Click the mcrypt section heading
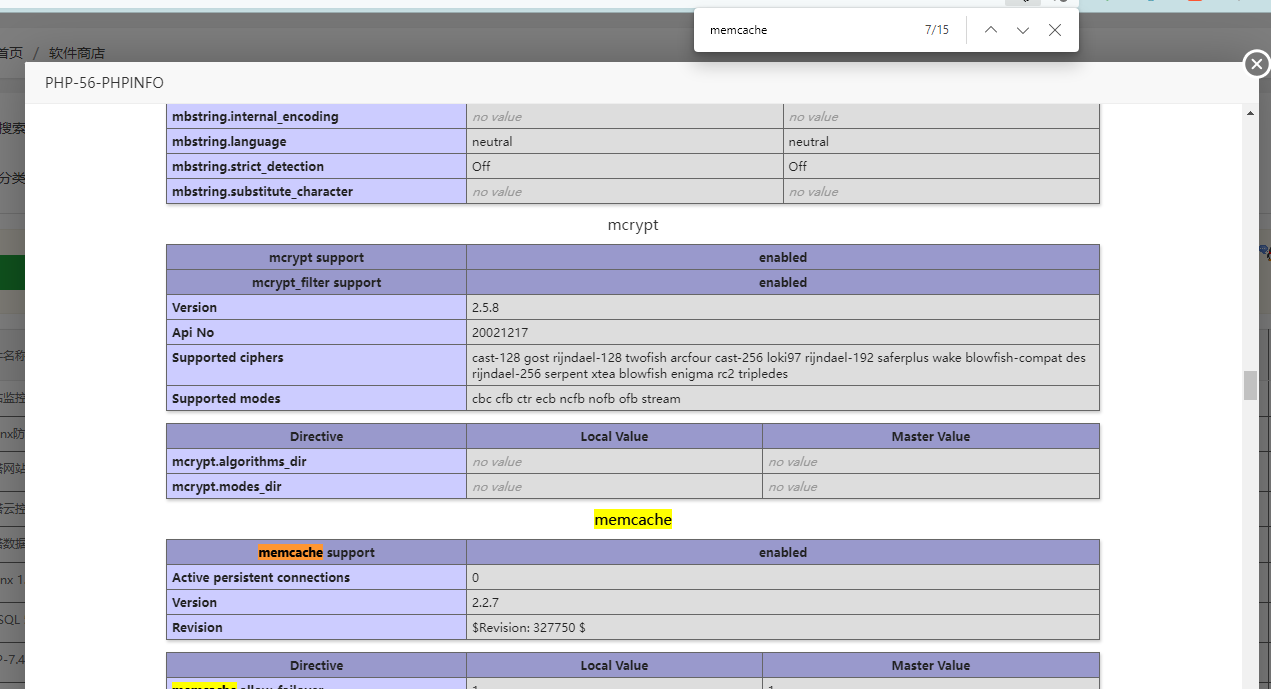This screenshot has width=1271, height=689. tap(632, 225)
